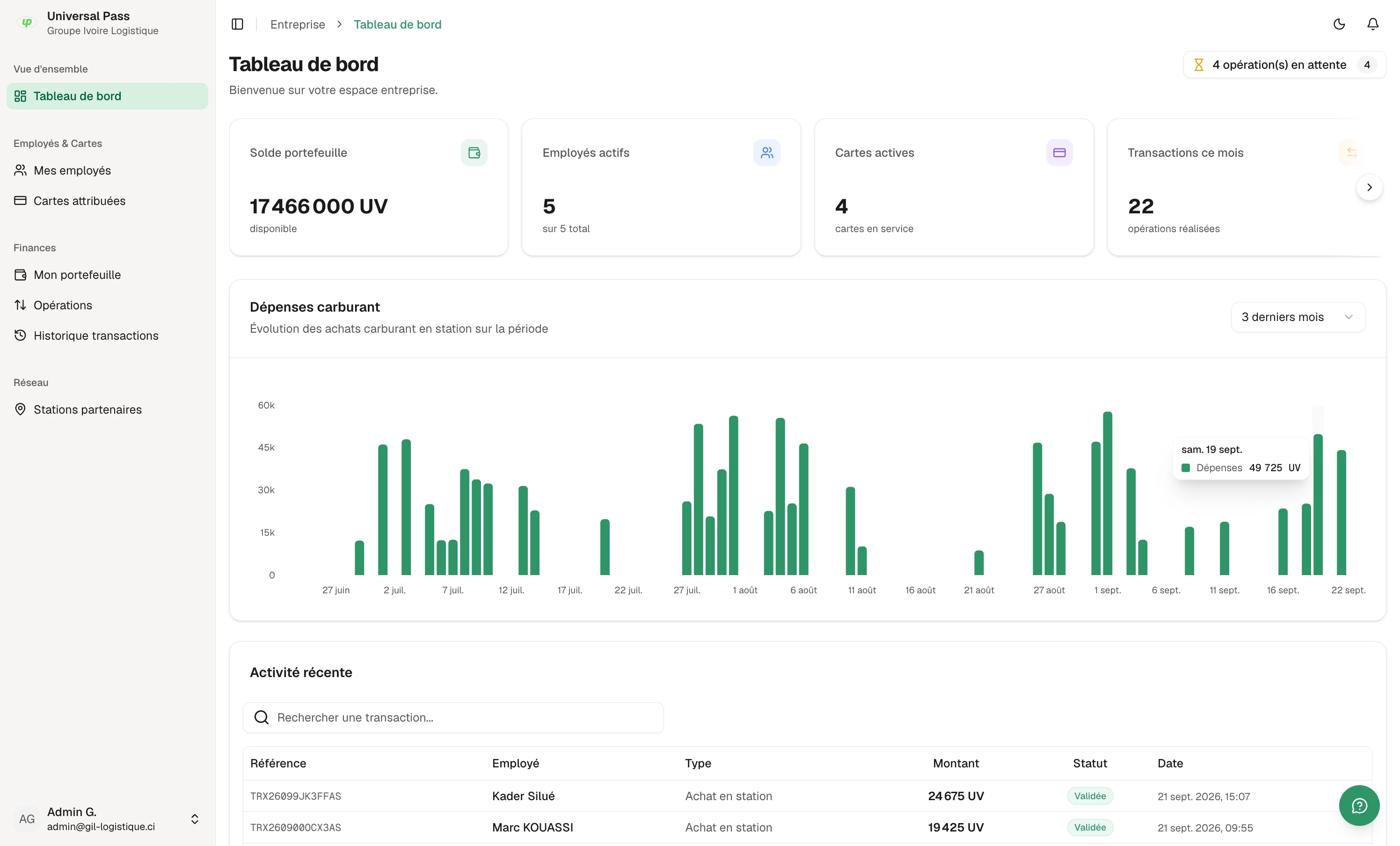Open the 3 derniers mois period dropdown
The height and width of the screenshot is (846, 1400).
[1298, 317]
